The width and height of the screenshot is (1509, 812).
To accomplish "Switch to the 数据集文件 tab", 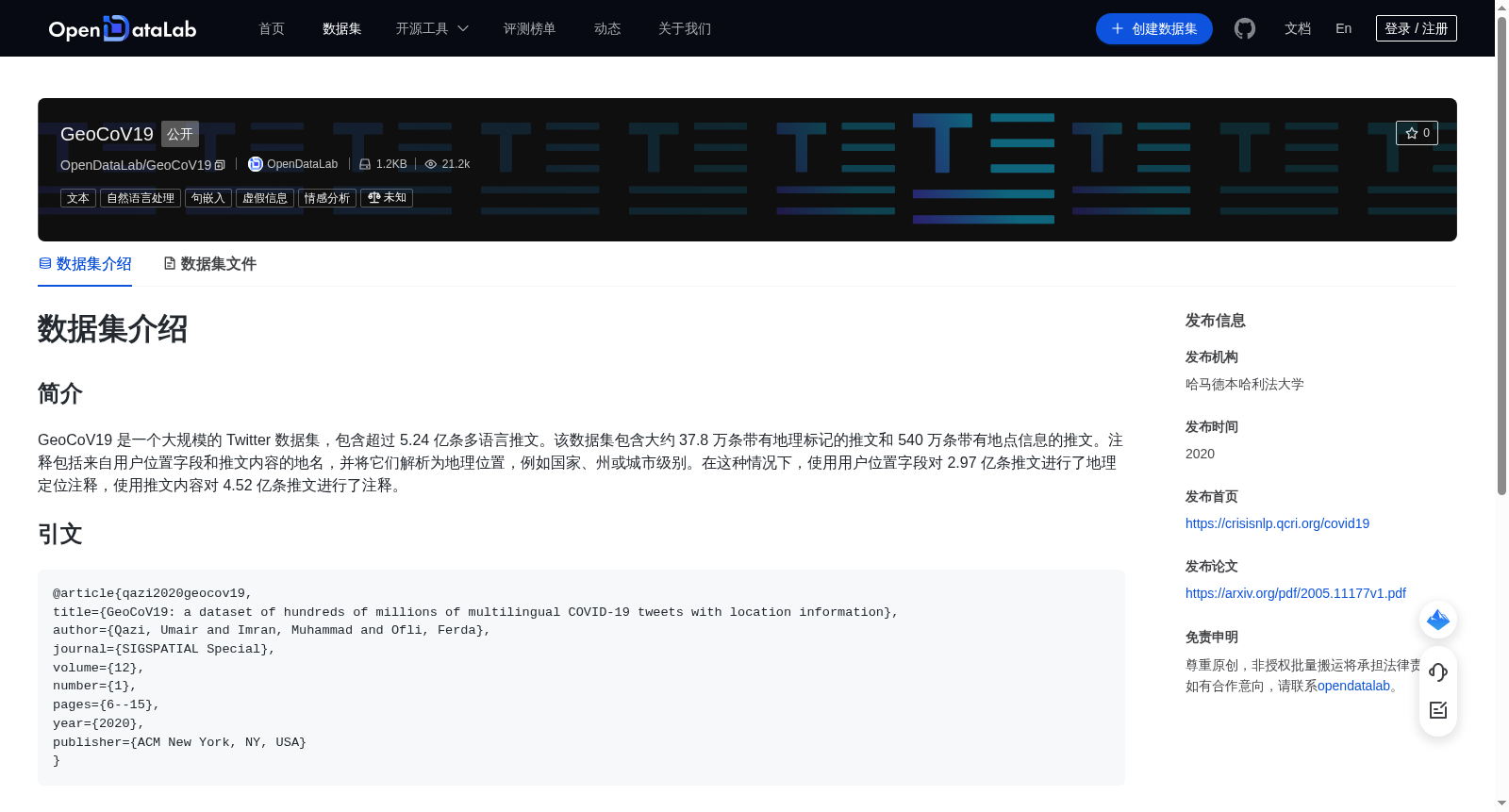I will (x=209, y=264).
